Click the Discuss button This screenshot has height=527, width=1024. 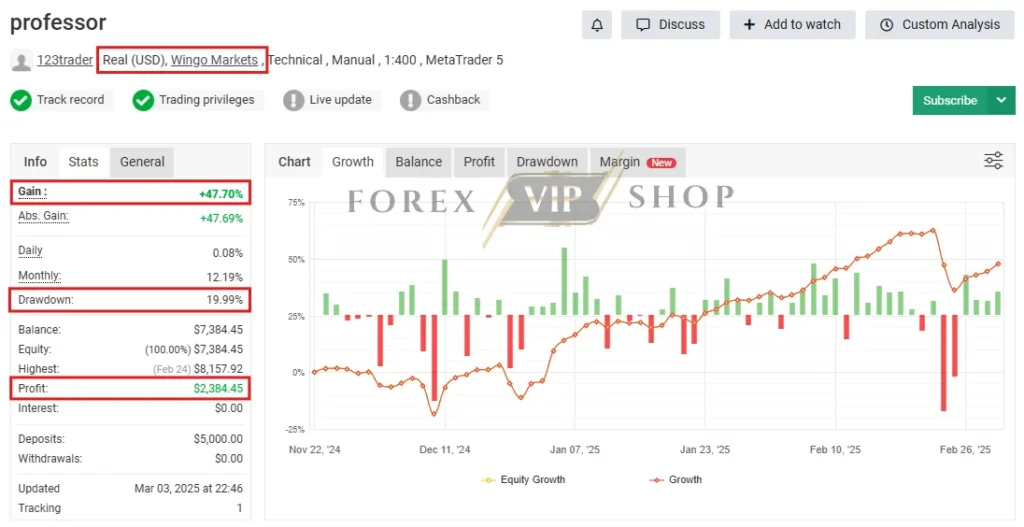click(671, 25)
